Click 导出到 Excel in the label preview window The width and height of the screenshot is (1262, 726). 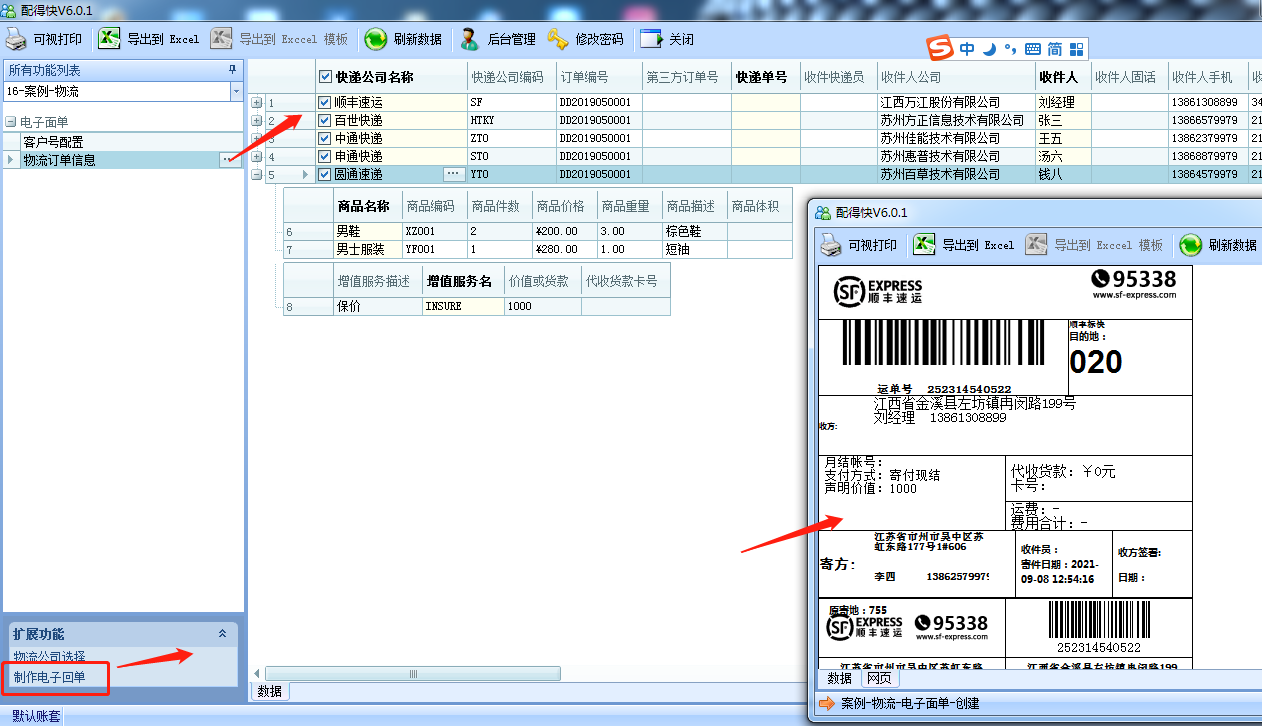click(964, 245)
